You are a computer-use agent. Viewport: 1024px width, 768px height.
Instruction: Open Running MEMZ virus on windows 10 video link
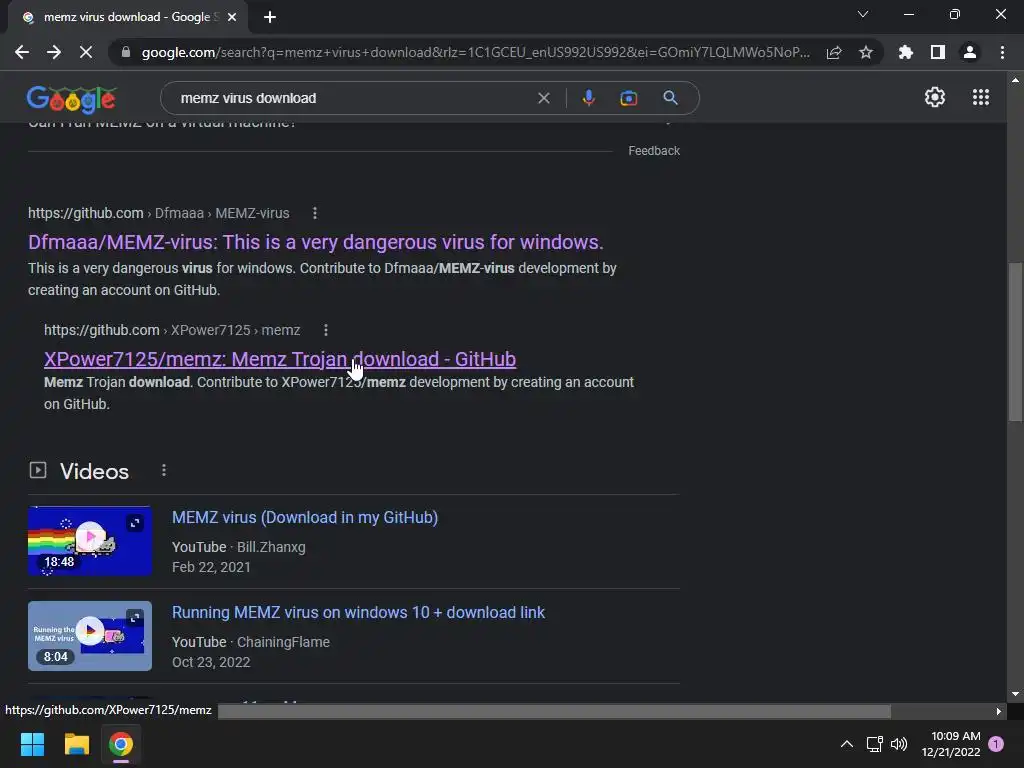tap(358, 613)
